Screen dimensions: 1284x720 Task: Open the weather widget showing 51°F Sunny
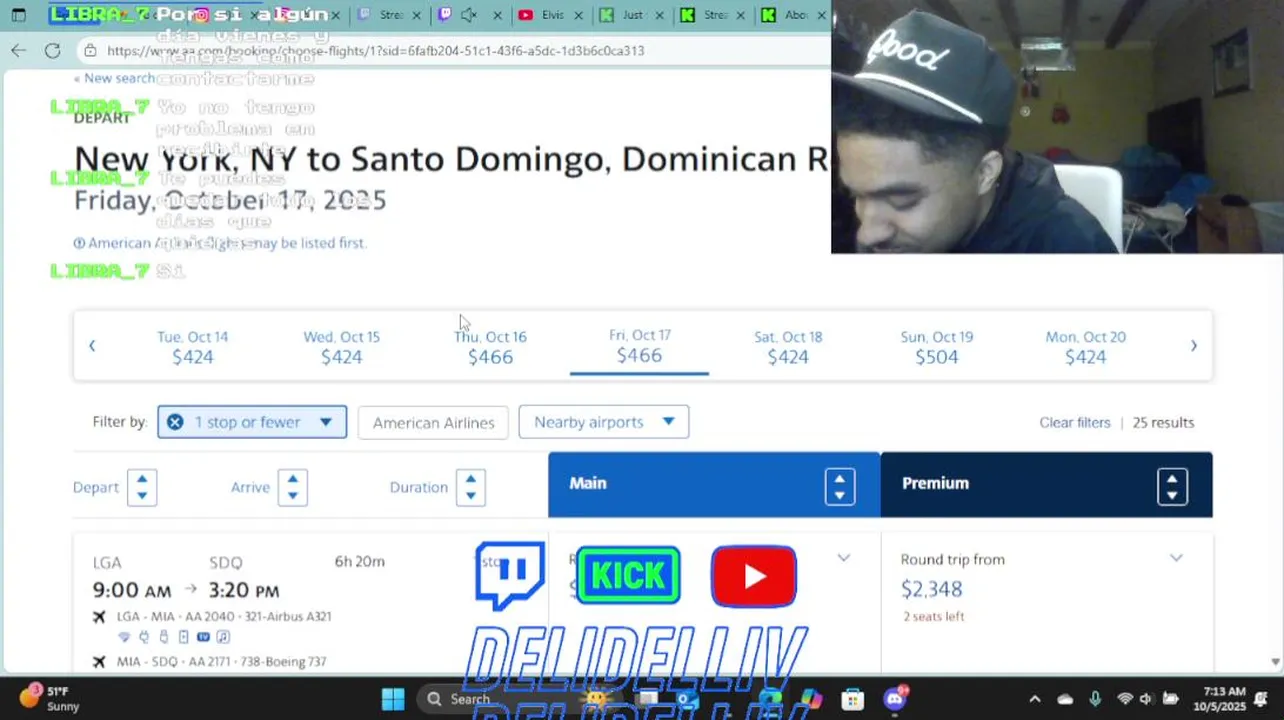50,698
